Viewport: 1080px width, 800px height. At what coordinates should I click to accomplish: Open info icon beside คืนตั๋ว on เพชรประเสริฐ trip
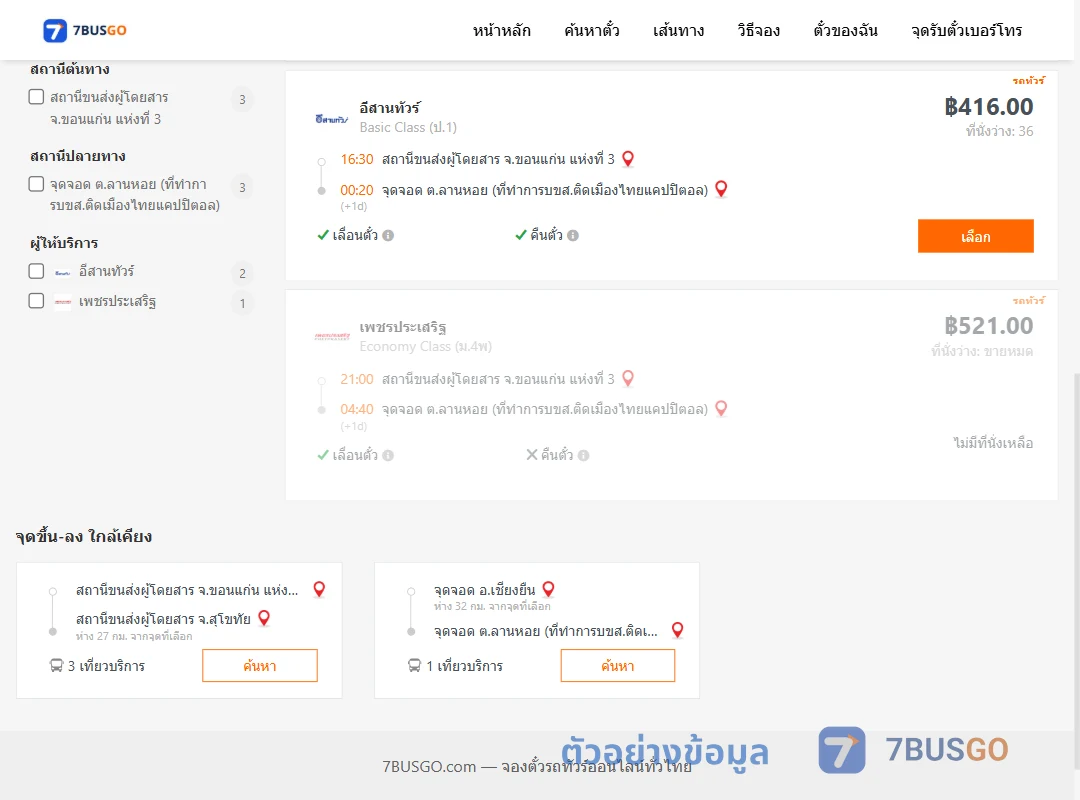(x=583, y=455)
